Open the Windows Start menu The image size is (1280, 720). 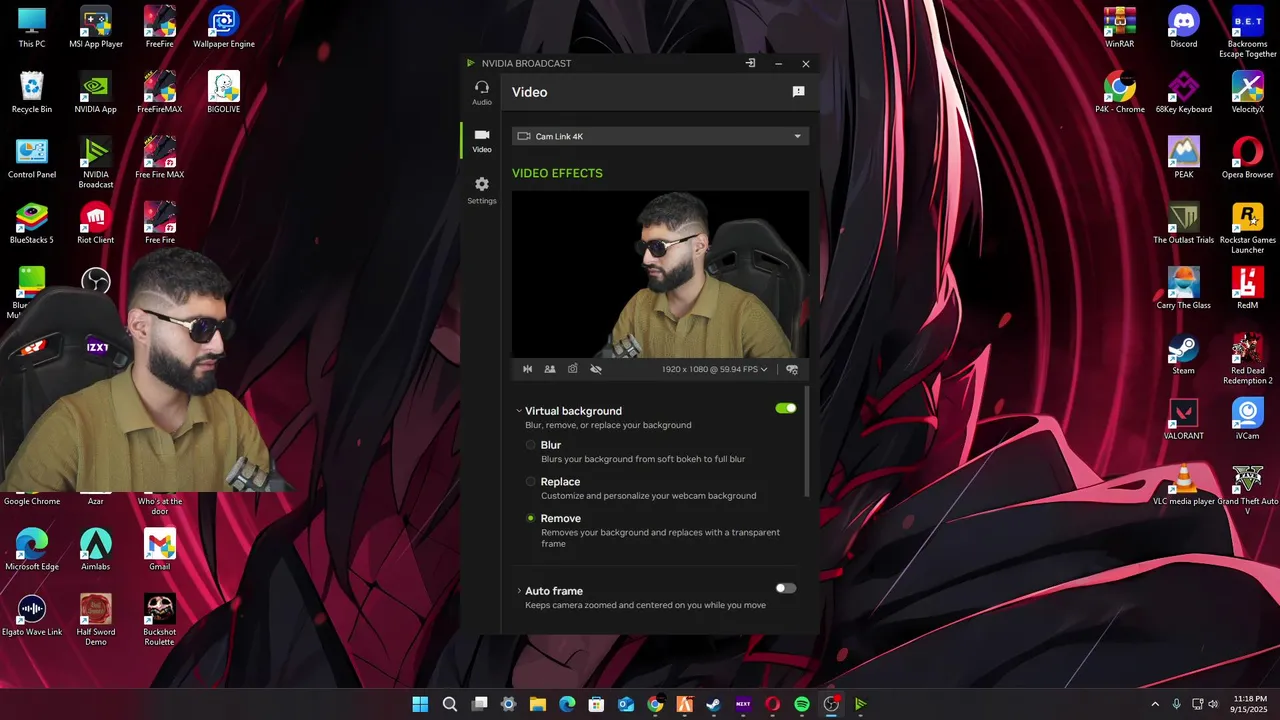coord(420,704)
